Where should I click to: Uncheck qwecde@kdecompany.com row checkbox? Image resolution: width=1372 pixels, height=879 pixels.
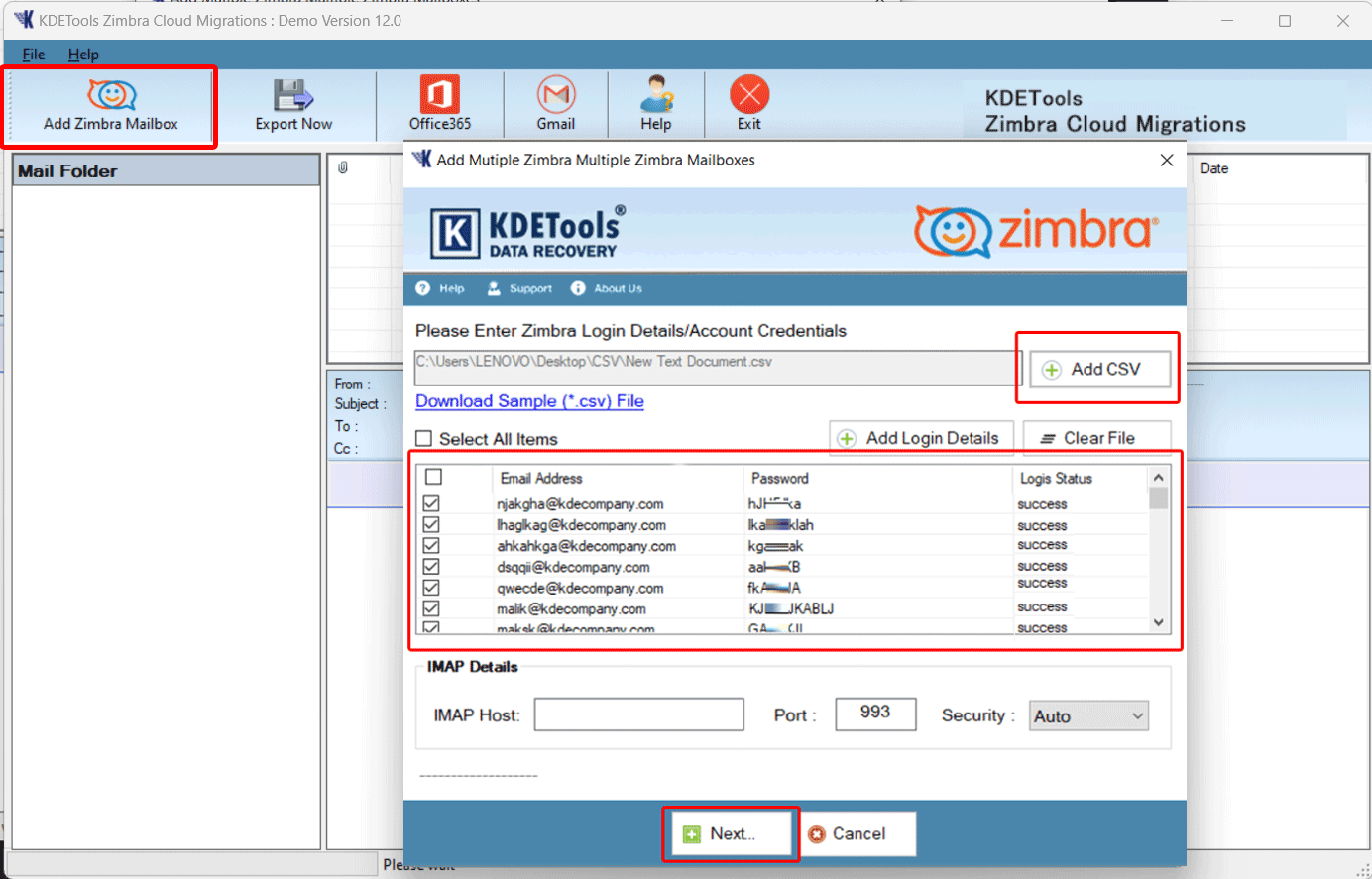[431, 588]
